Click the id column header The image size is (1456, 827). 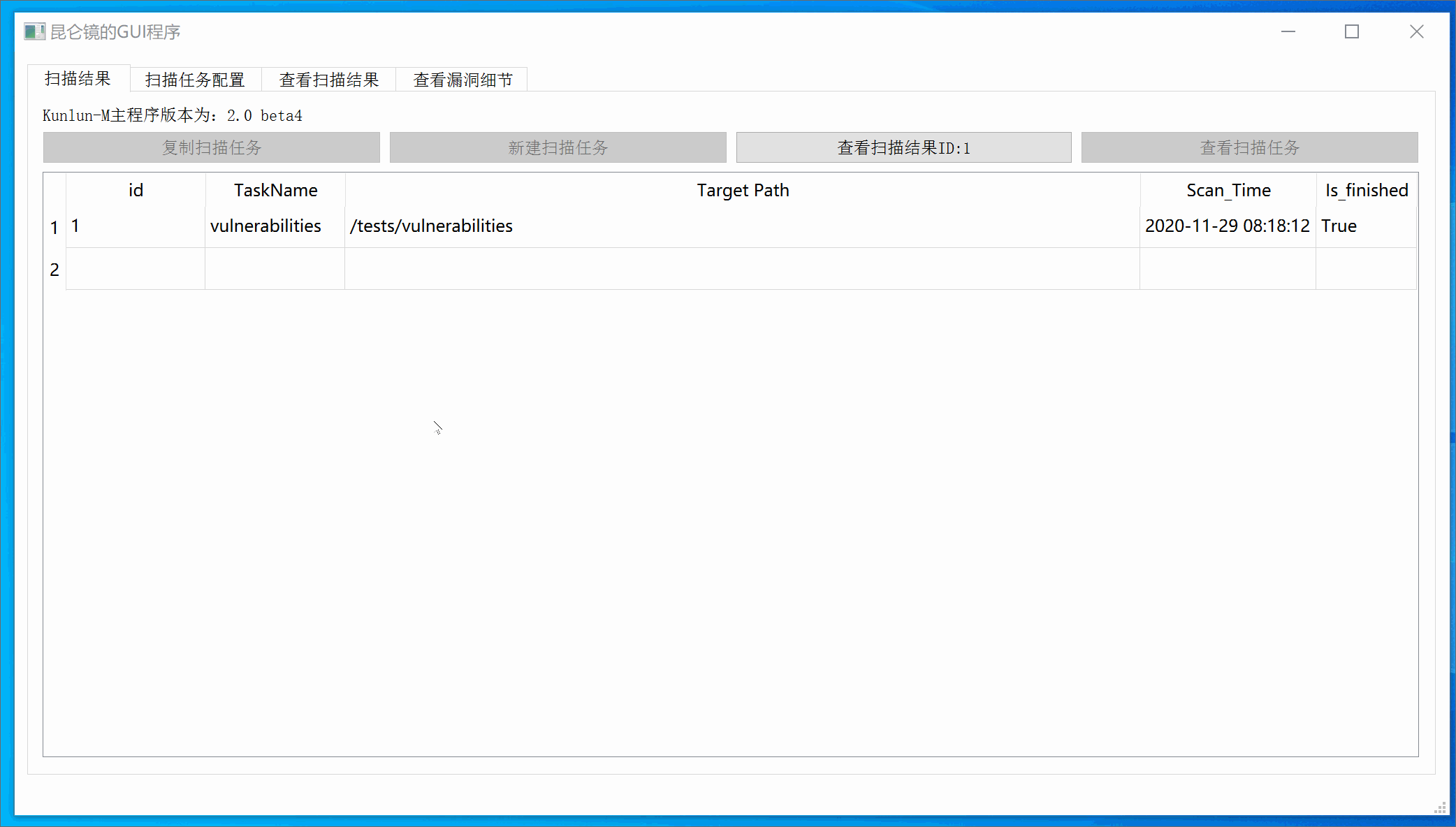[136, 190]
